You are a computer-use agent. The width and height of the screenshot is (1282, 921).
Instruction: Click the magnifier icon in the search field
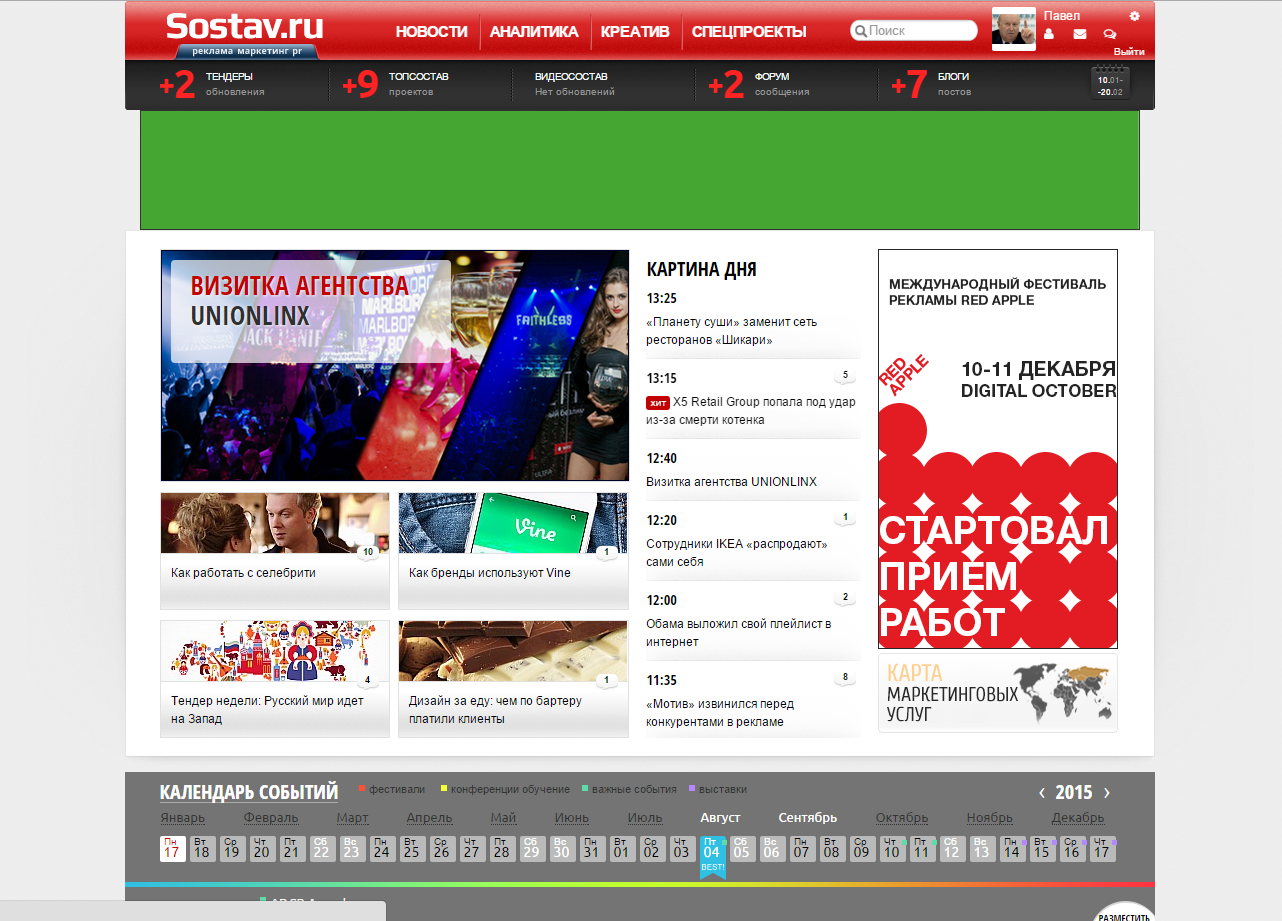[861, 31]
